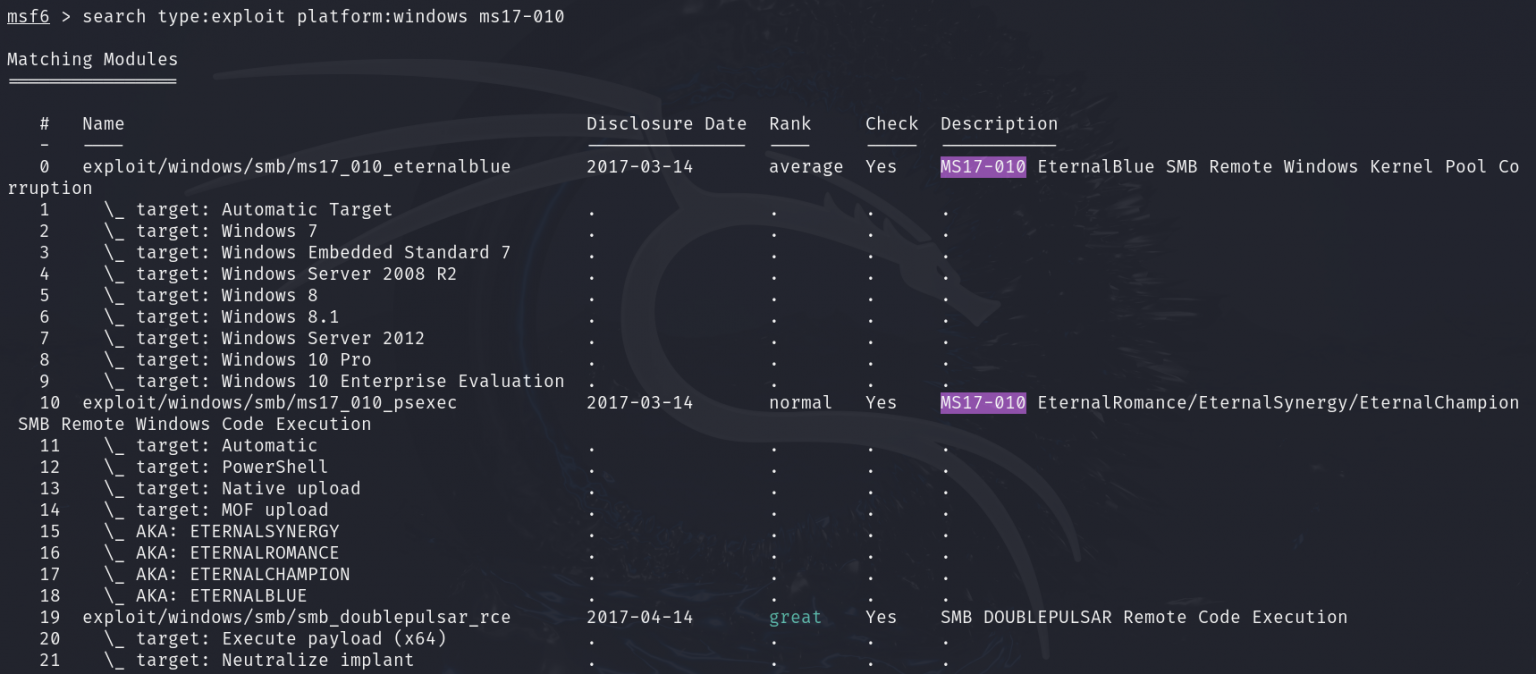Click the green 'great' rank text

795,617
